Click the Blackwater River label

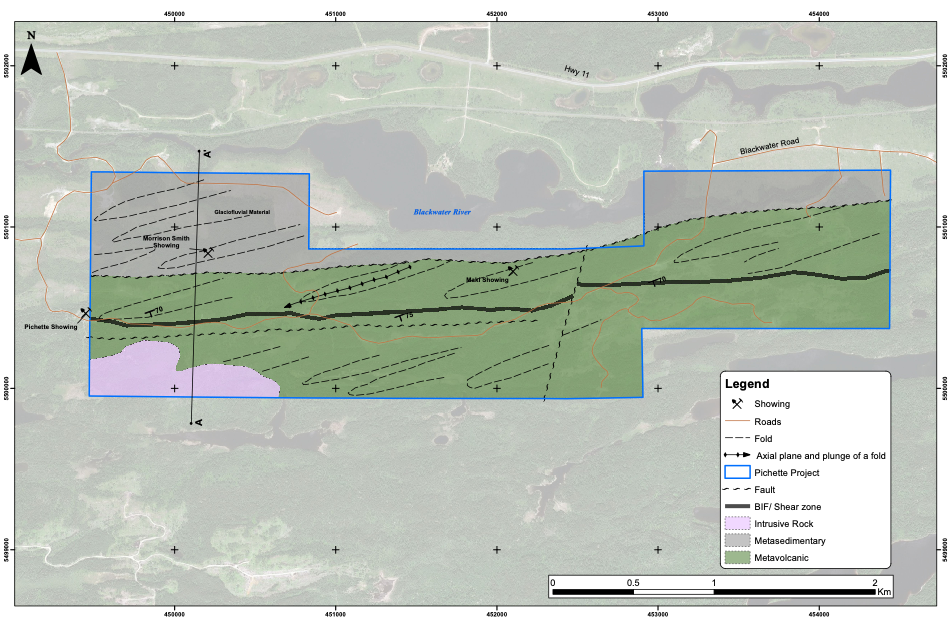coord(442,213)
